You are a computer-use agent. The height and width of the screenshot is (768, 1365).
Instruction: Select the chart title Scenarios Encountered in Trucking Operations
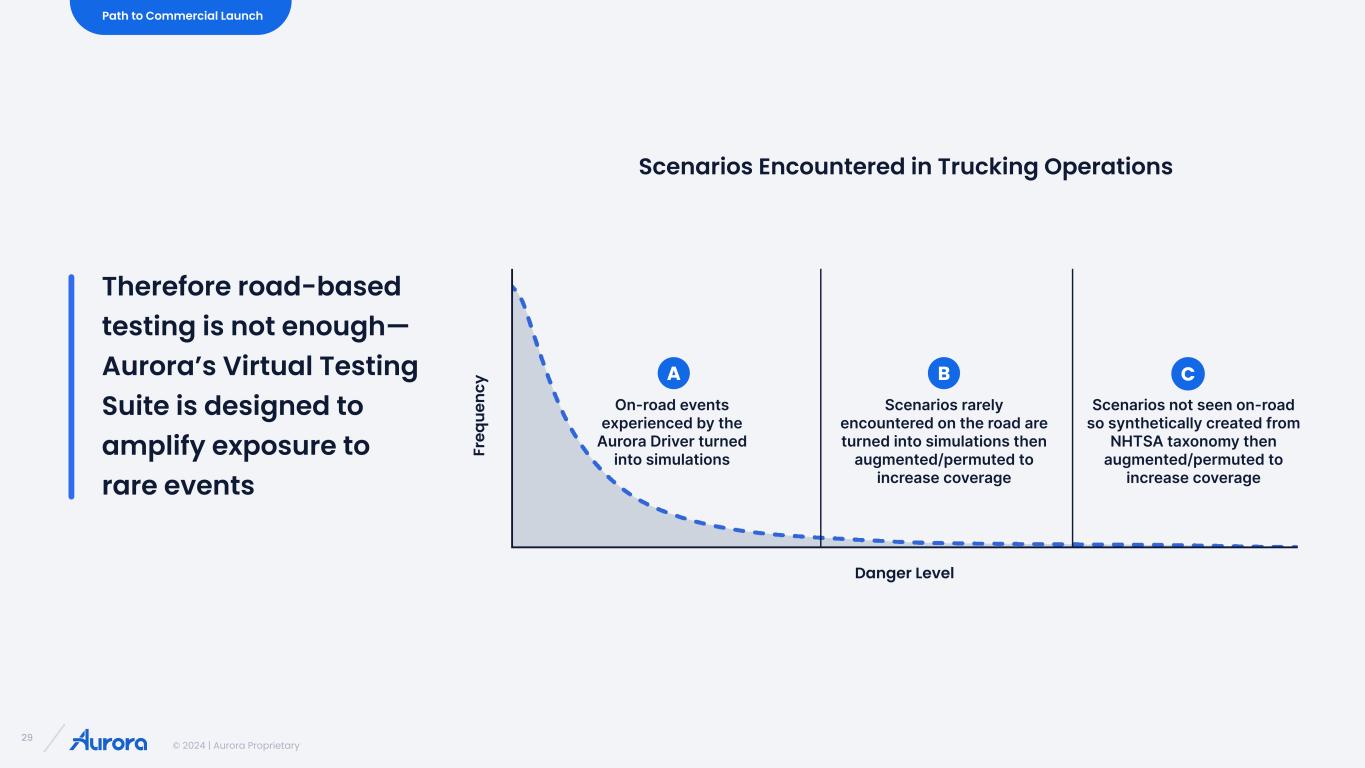905,166
